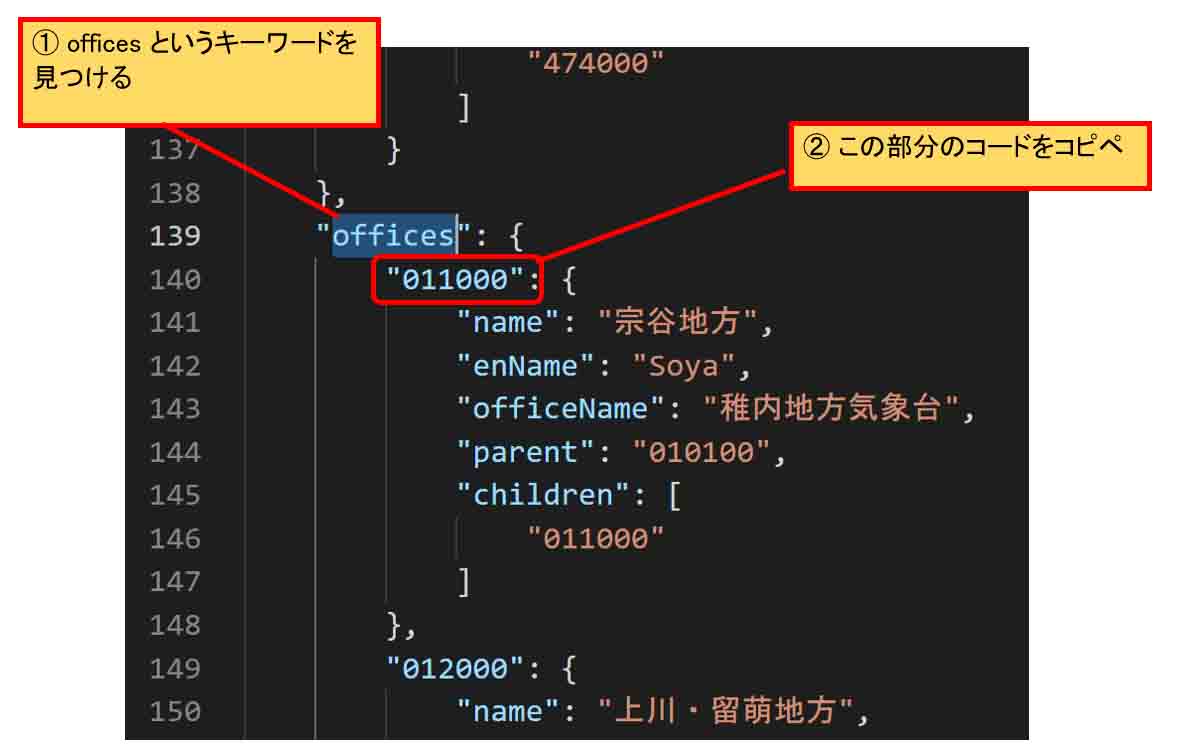Click the "012000" object key
This screenshot has width=1202, height=755.
[455, 668]
